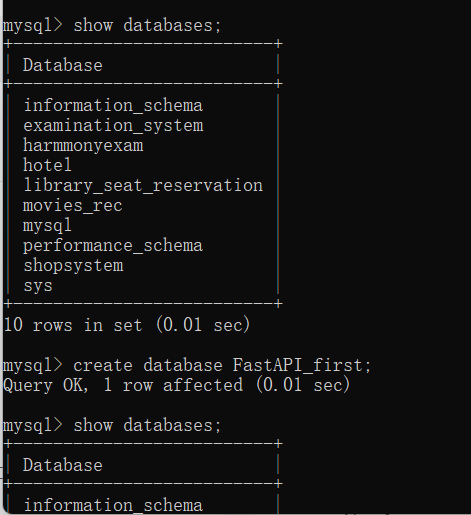Screen dimensions: 471x515
Task: Click the library_seat_reservation entry
Action: [143, 186]
